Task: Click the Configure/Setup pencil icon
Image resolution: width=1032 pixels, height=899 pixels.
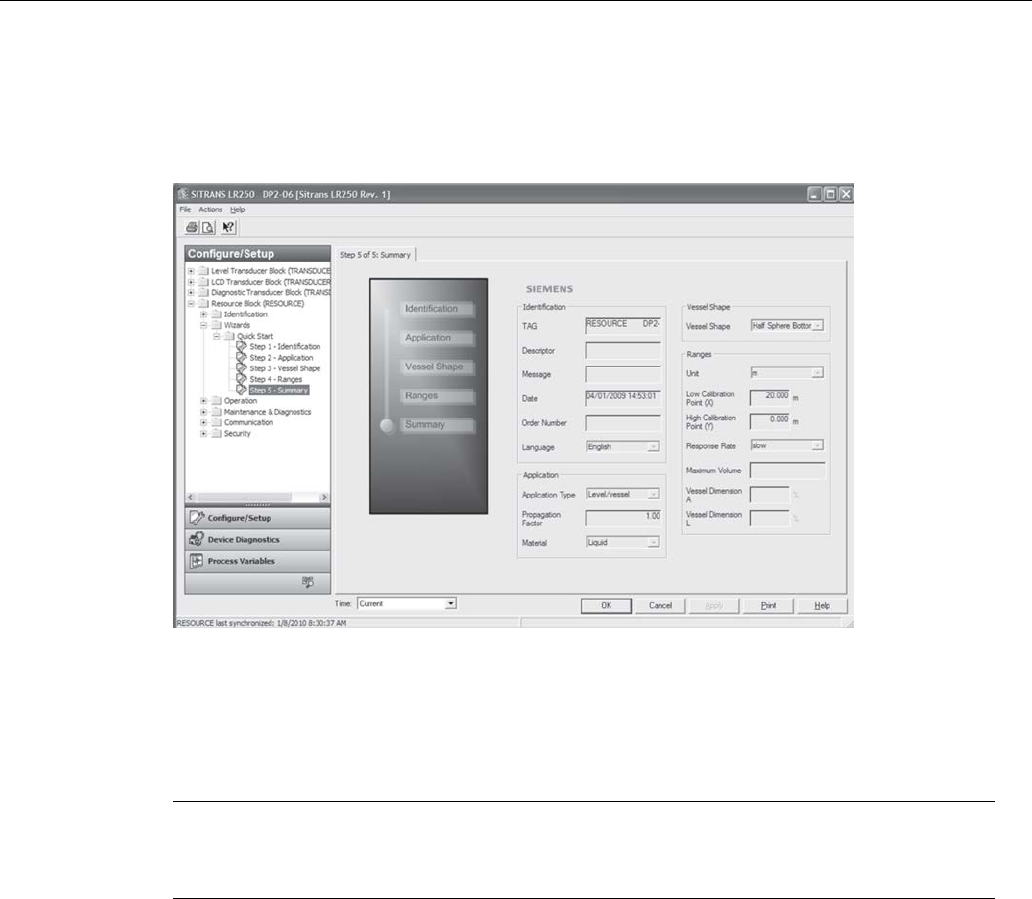Action: coord(197,517)
